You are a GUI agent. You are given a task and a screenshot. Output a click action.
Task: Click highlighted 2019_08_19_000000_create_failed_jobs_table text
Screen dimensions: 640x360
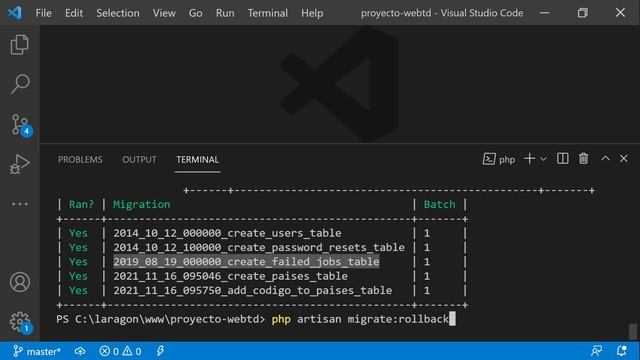click(246, 262)
